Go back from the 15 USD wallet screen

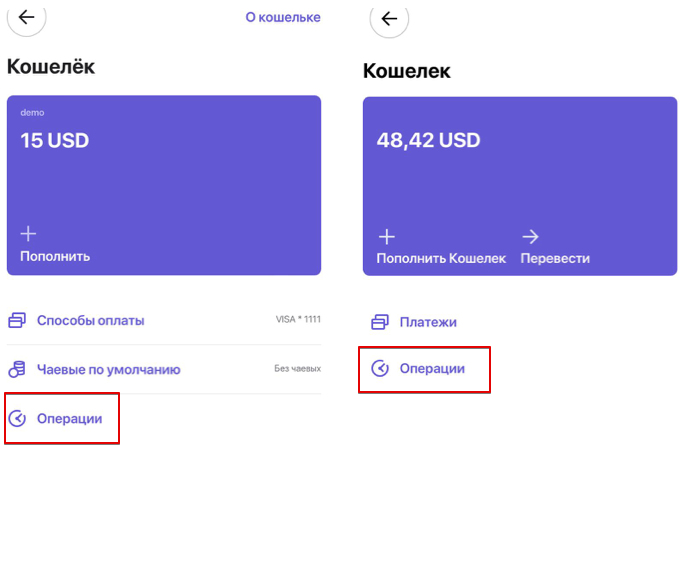(x=26, y=16)
